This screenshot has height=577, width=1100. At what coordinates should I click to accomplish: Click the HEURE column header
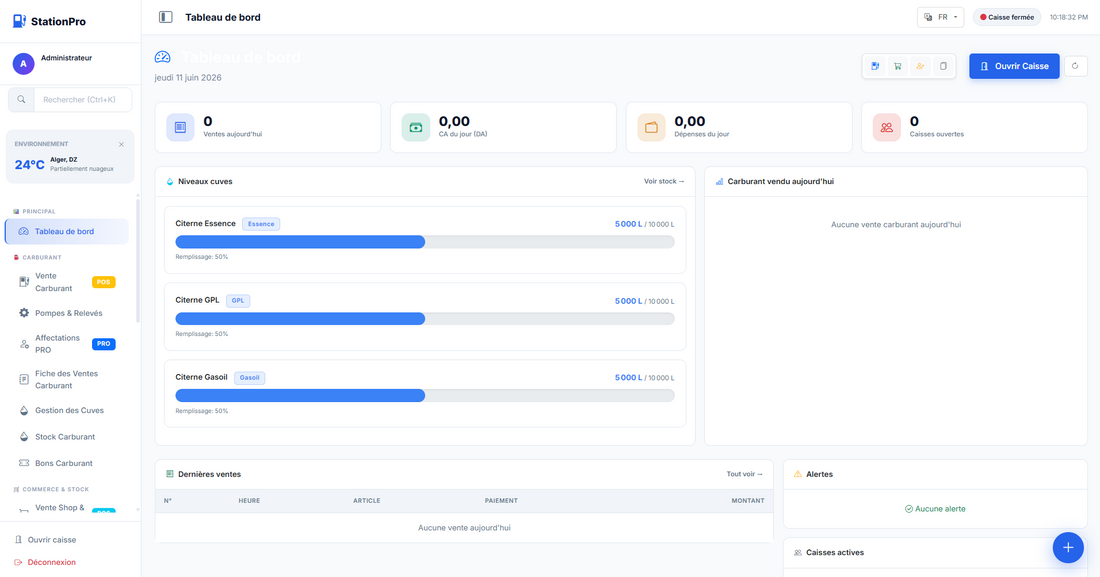click(x=249, y=500)
